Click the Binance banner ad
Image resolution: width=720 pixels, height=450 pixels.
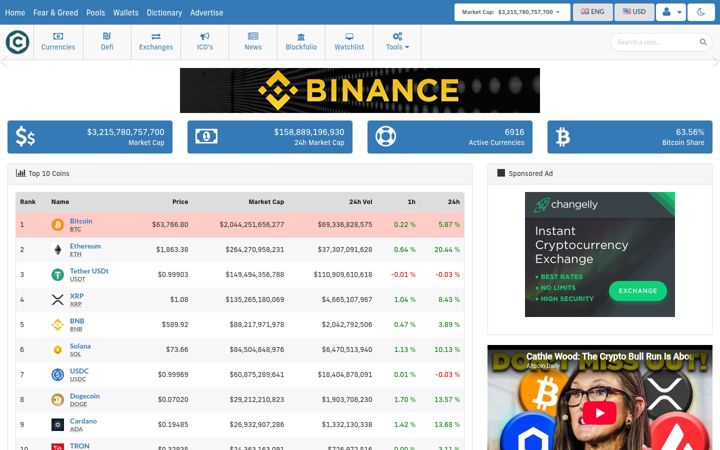click(360, 90)
